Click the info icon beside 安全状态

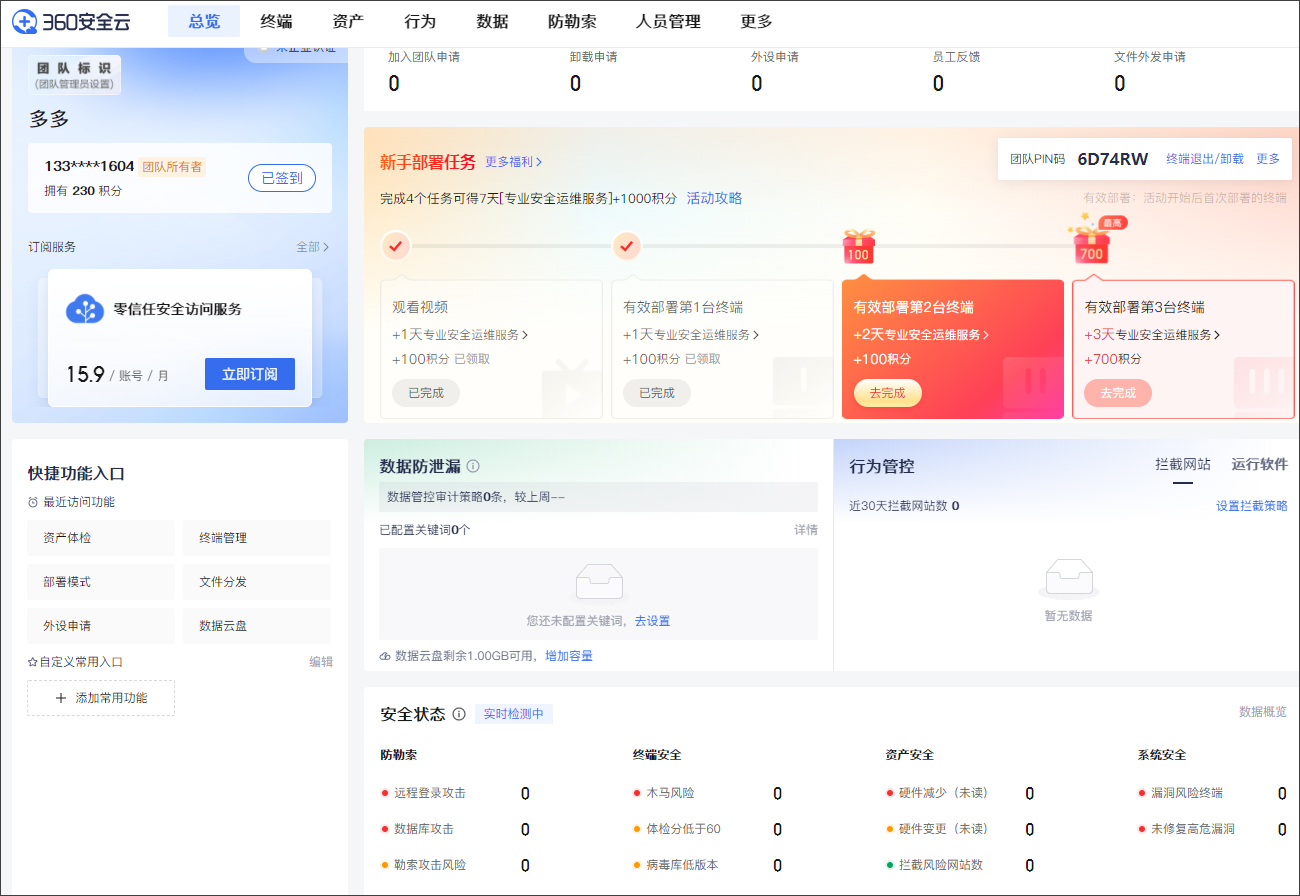tap(459, 714)
